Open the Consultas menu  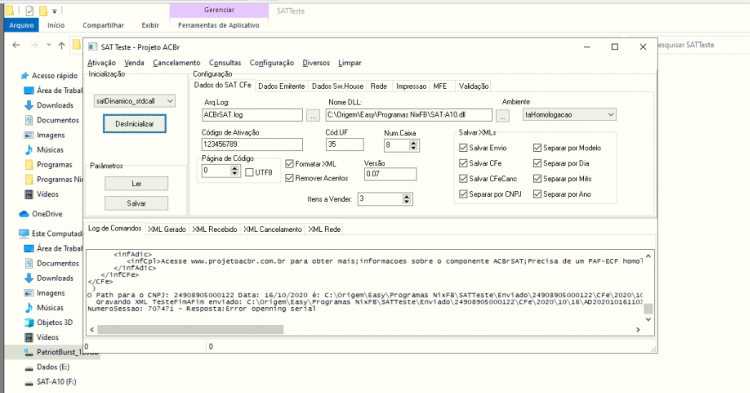tap(225, 63)
